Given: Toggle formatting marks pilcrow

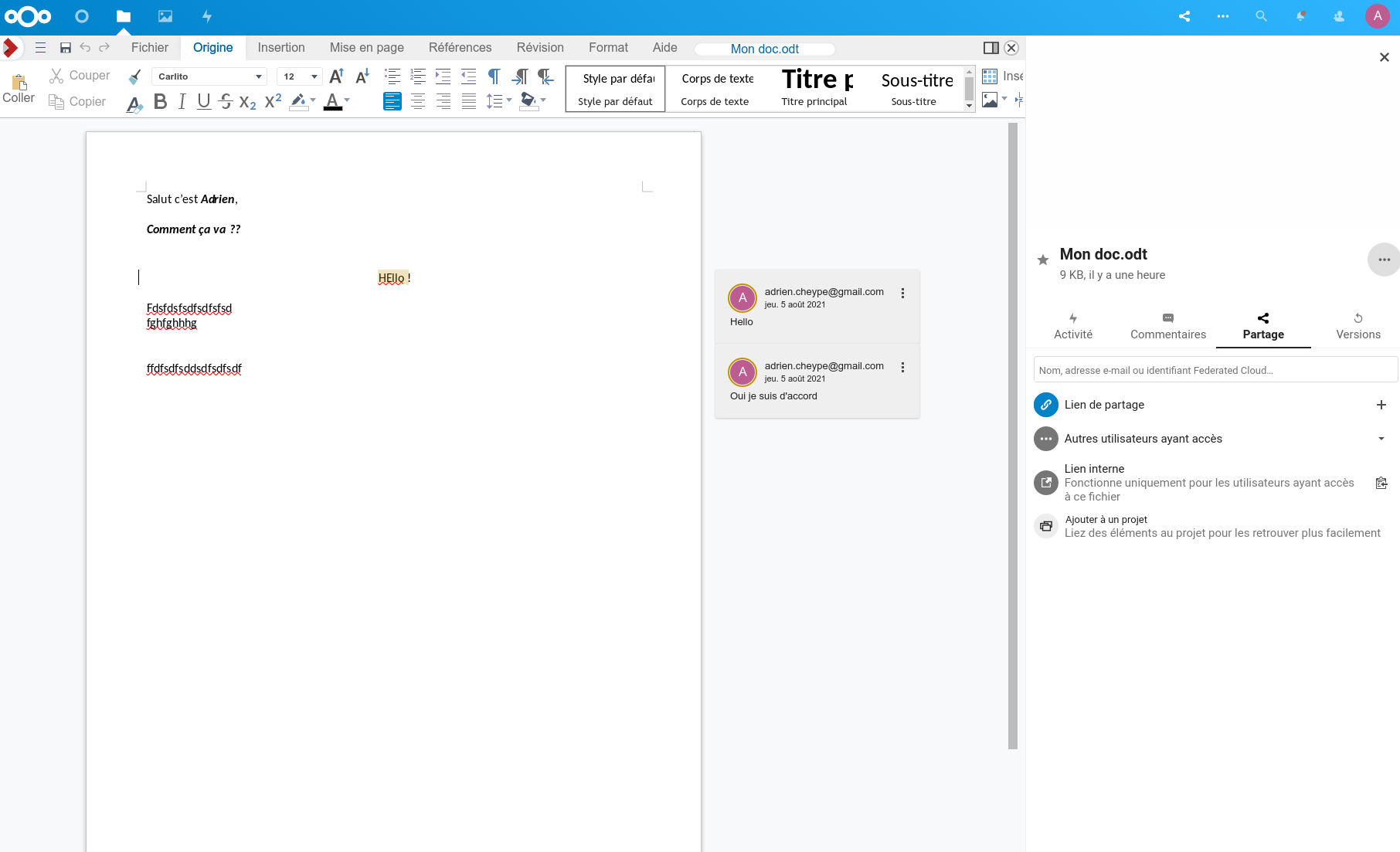Looking at the screenshot, I should (494, 76).
